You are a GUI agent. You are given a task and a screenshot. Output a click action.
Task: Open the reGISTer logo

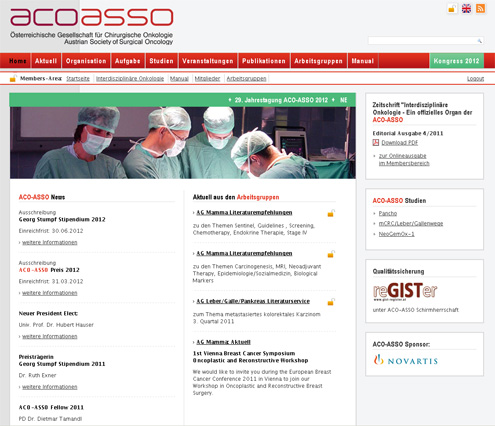pos(405,292)
